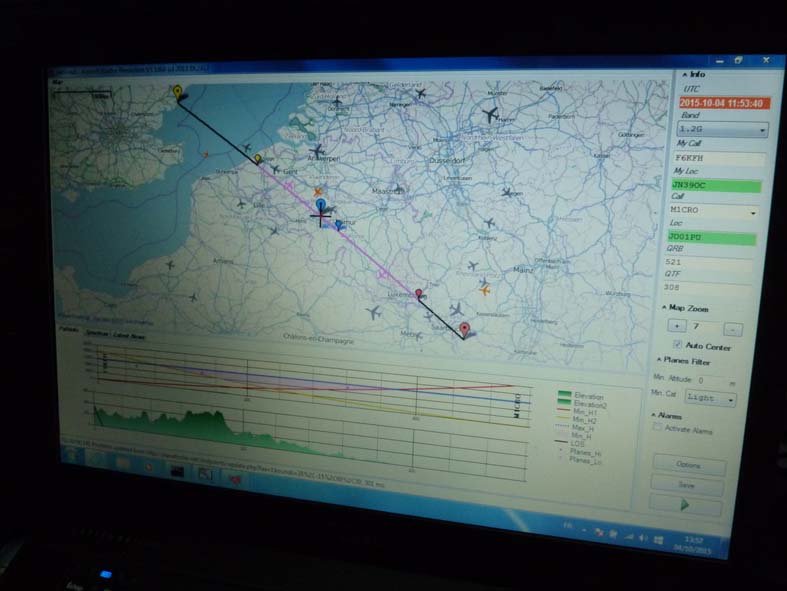The image size is (787, 591).
Task: Click the orange airplane icon near Mainz
Action: [x=485, y=290]
